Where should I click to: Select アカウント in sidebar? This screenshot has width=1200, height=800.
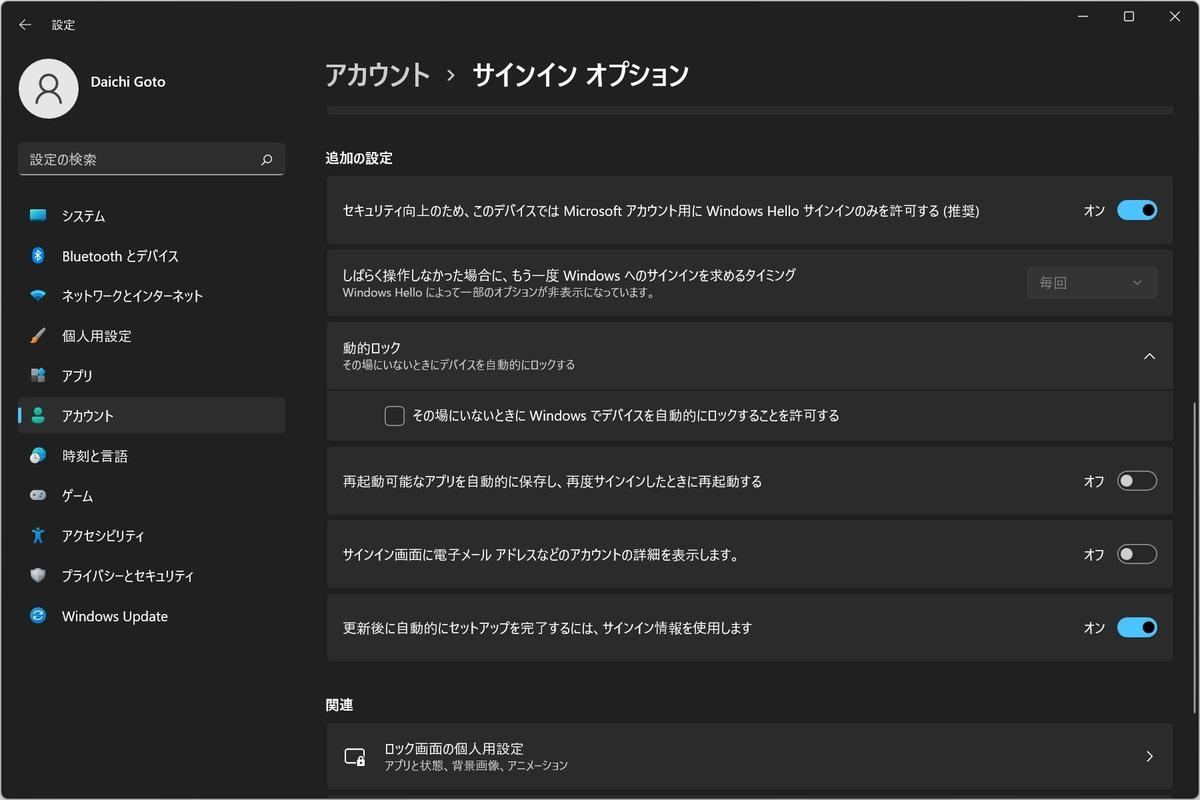152,416
